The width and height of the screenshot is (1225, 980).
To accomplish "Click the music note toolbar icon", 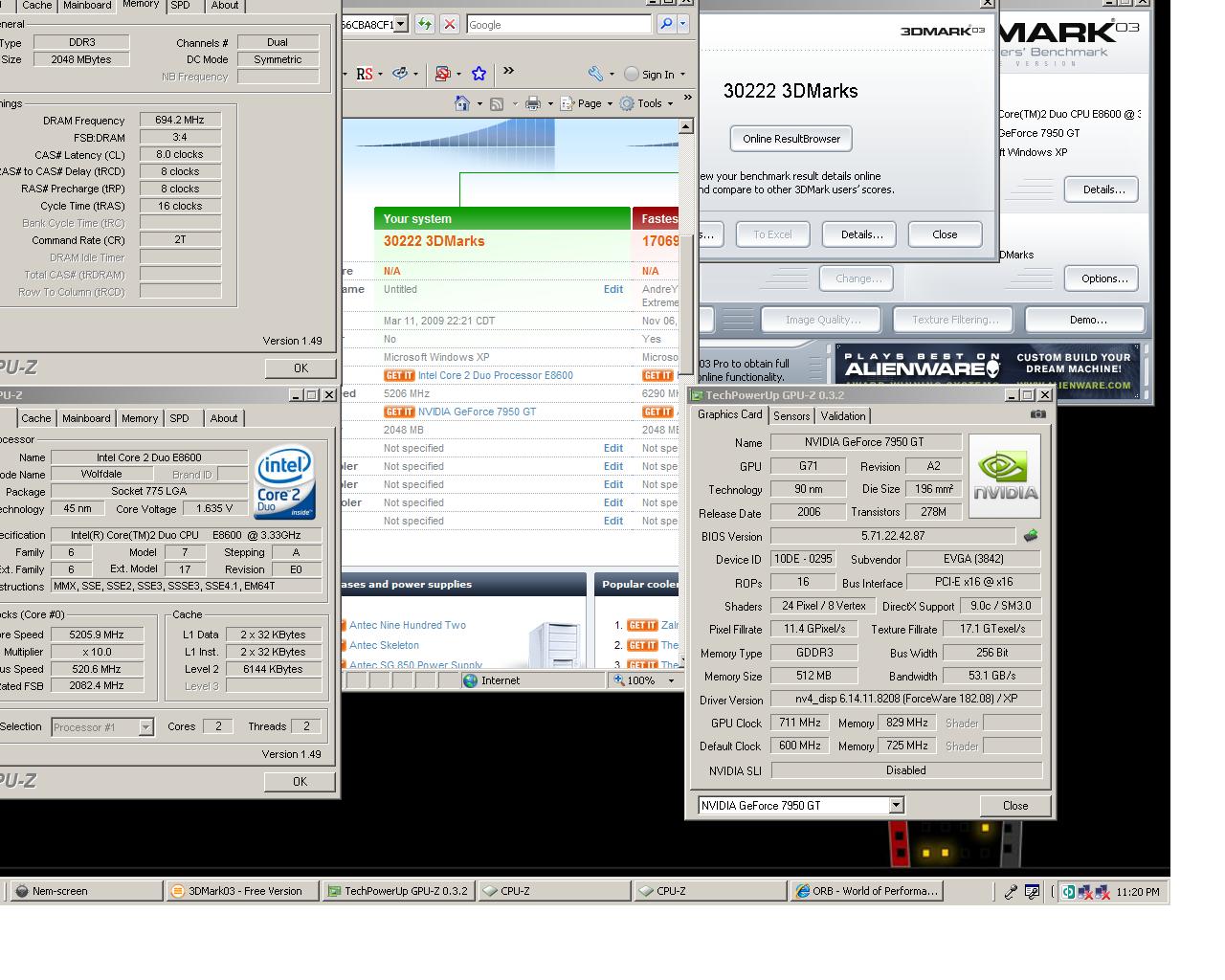I will point(400,74).
